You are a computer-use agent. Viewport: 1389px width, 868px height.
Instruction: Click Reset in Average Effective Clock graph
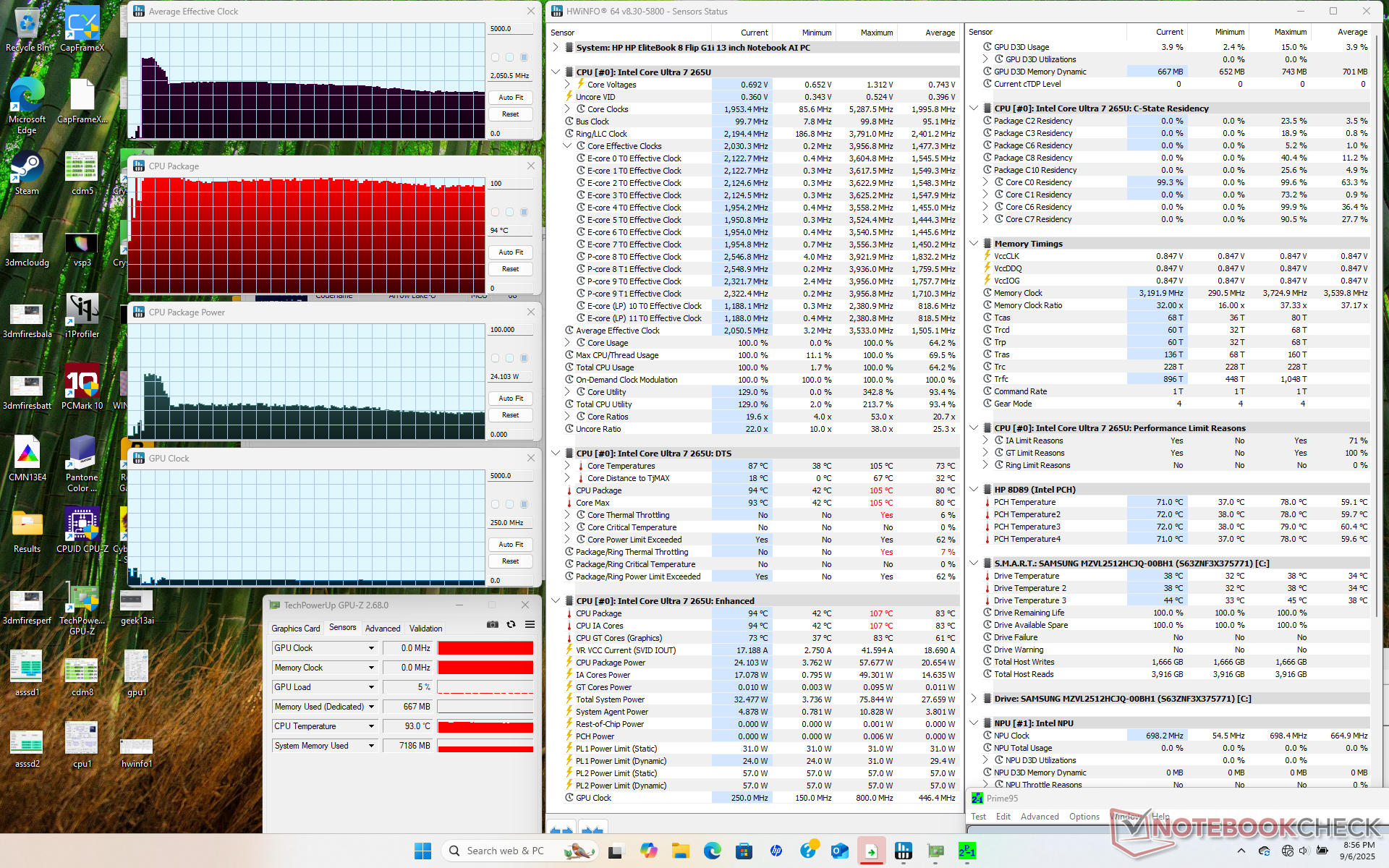(x=510, y=114)
